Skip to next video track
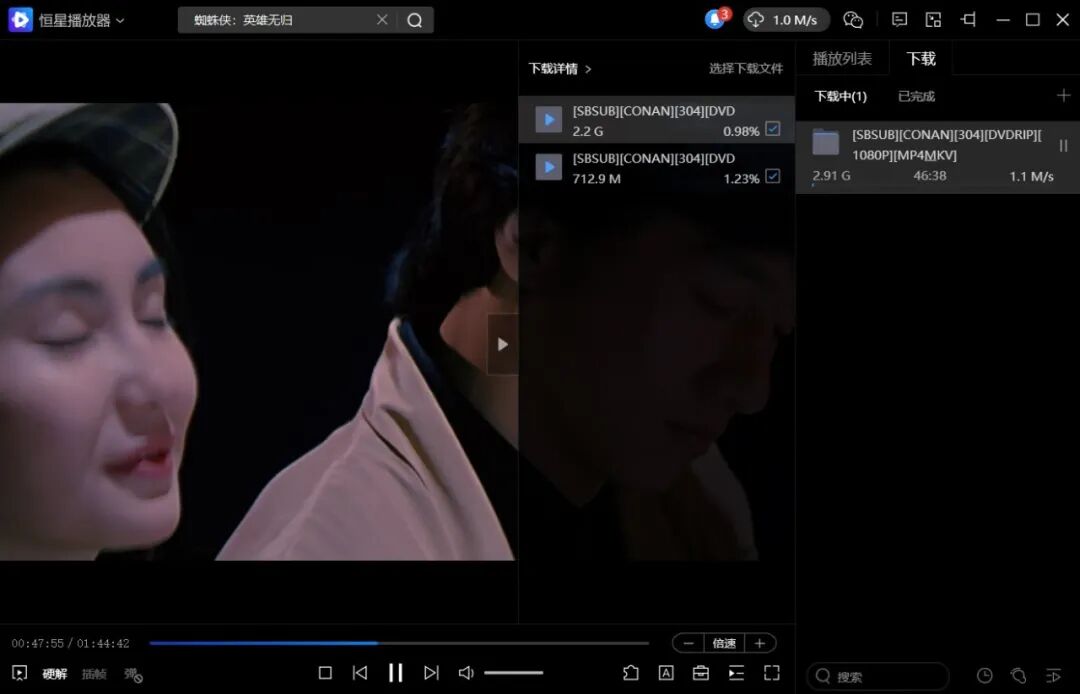Screen dimensions: 1080x694 tap(431, 673)
